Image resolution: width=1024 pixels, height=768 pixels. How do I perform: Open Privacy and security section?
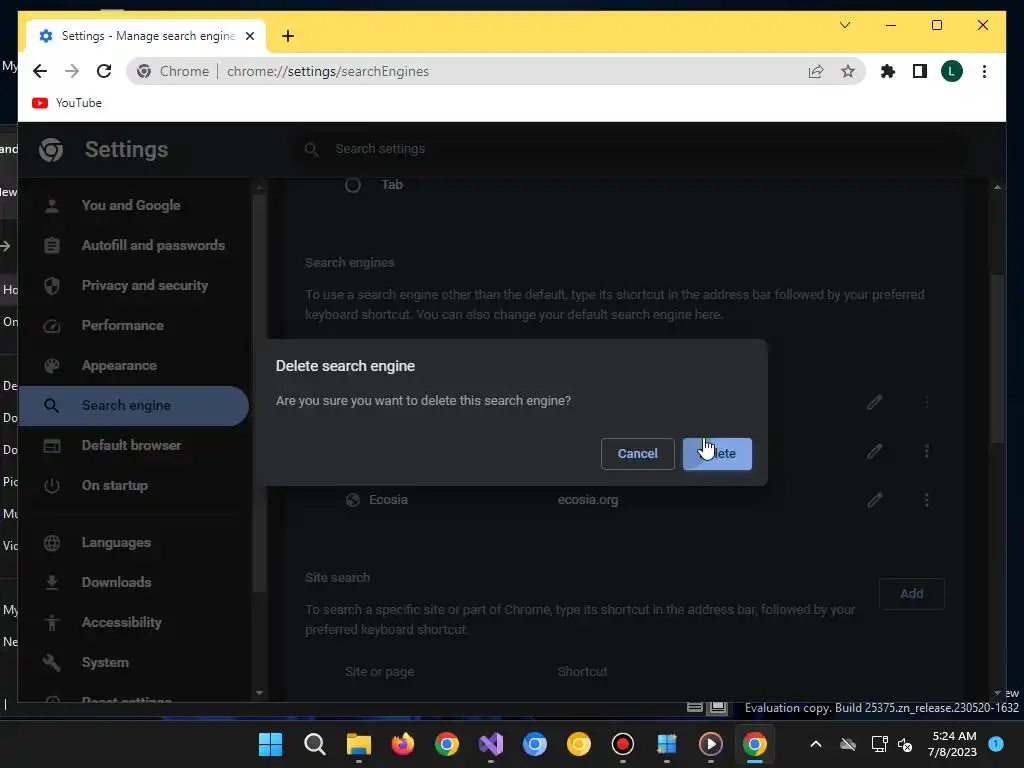(x=144, y=285)
